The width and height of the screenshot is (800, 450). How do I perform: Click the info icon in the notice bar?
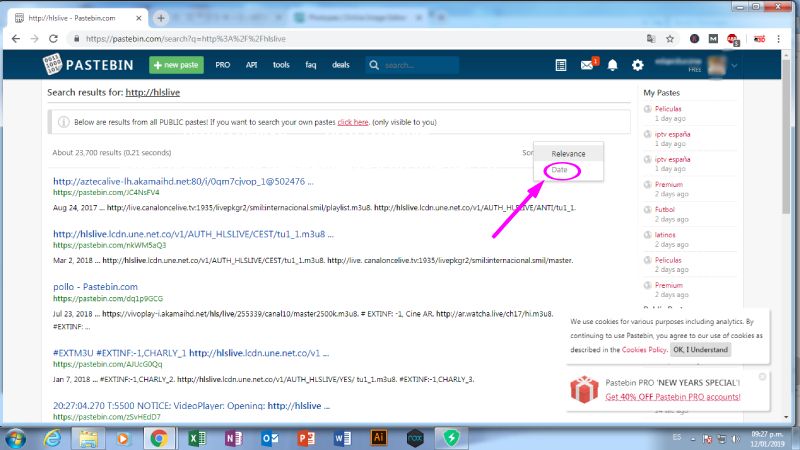(63, 122)
